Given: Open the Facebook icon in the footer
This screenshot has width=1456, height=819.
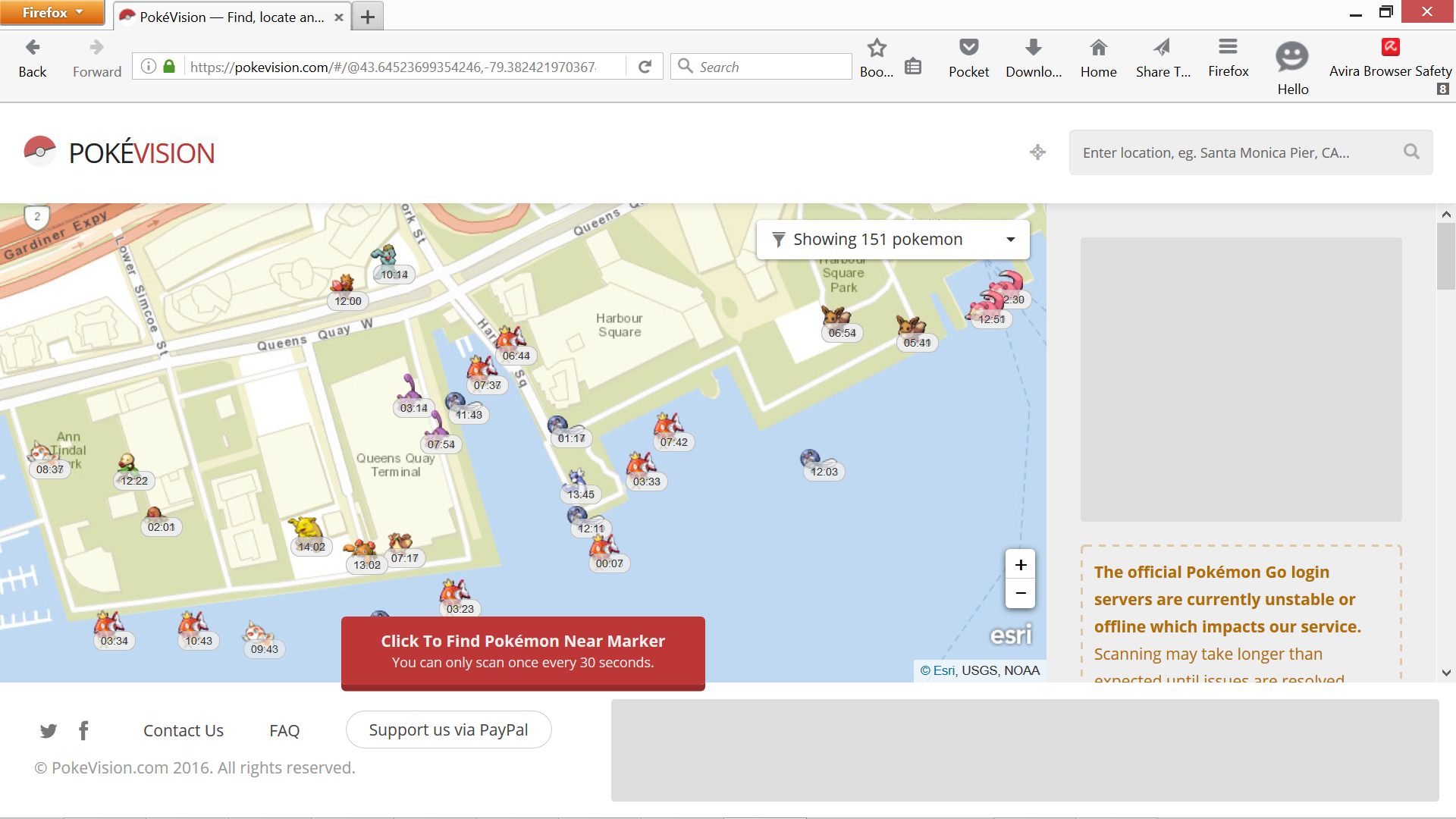Looking at the screenshot, I should [83, 730].
